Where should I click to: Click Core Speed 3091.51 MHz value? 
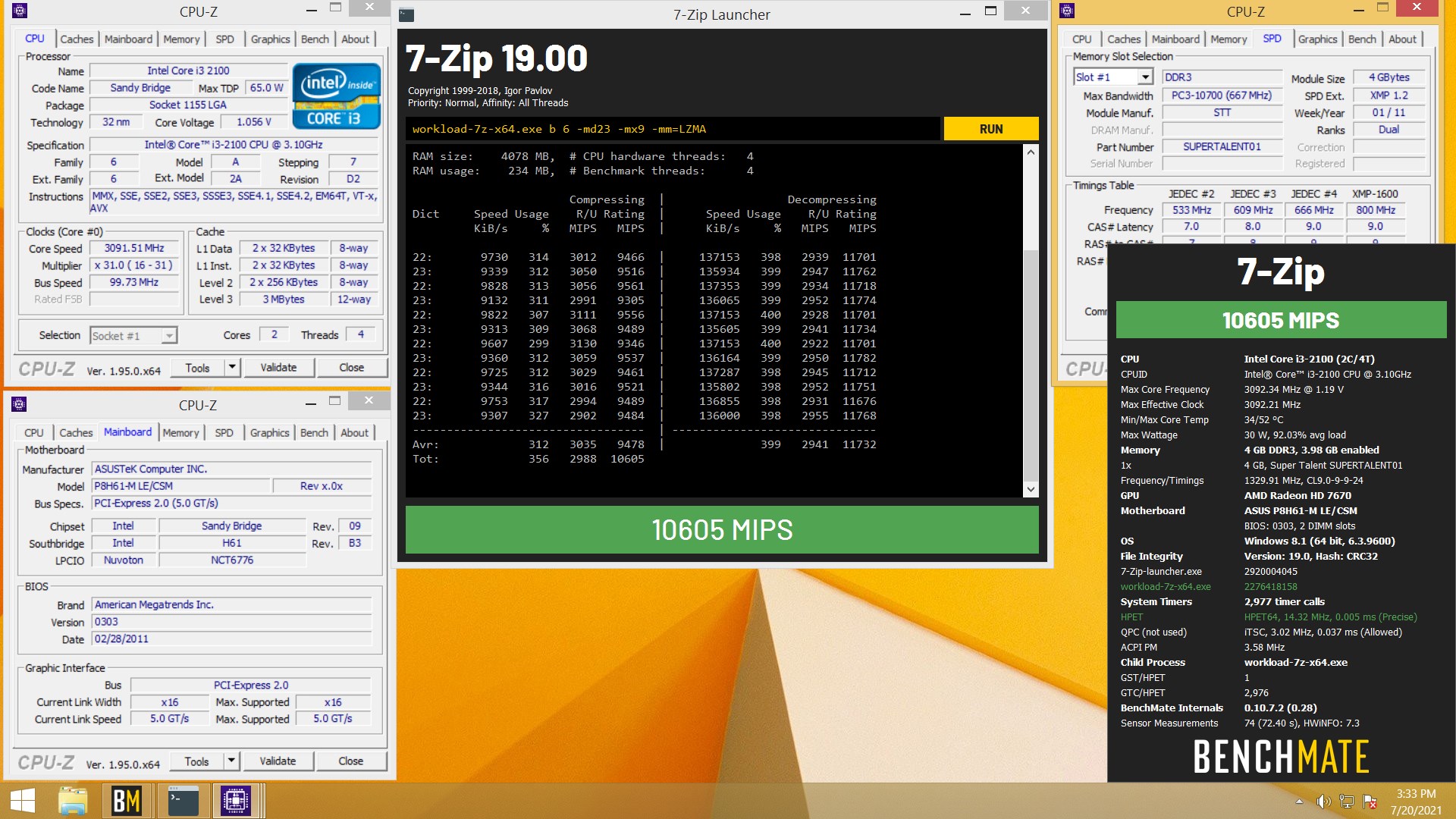(134, 248)
